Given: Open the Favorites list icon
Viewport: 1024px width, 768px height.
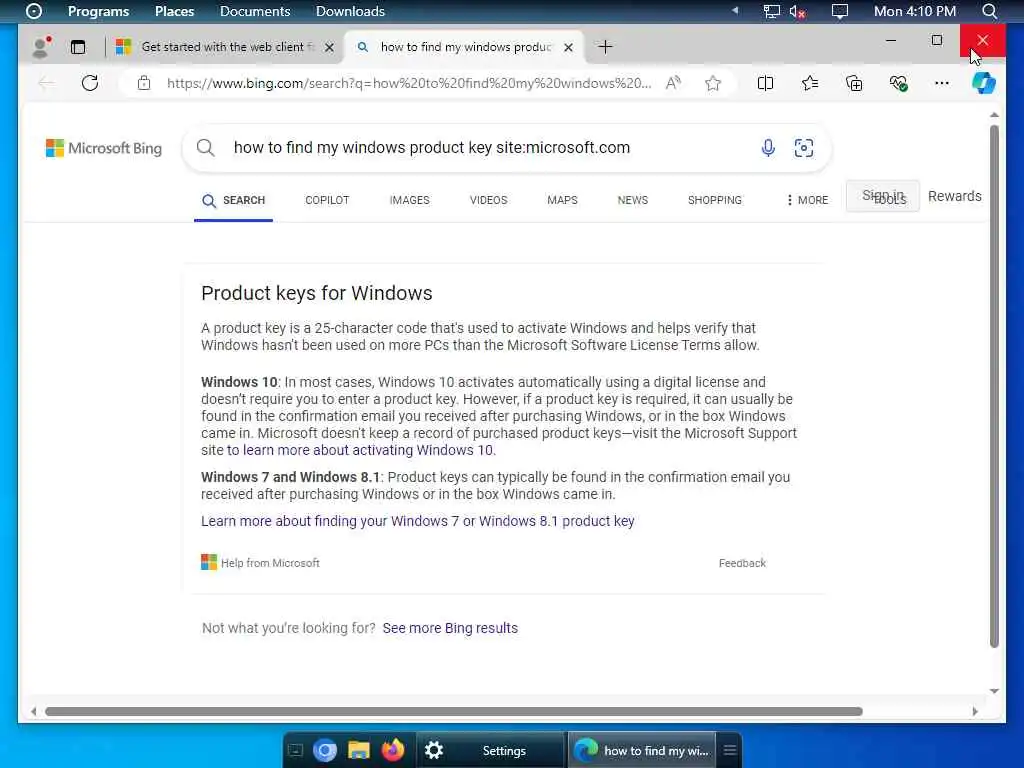Looking at the screenshot, I should [810, 83].
